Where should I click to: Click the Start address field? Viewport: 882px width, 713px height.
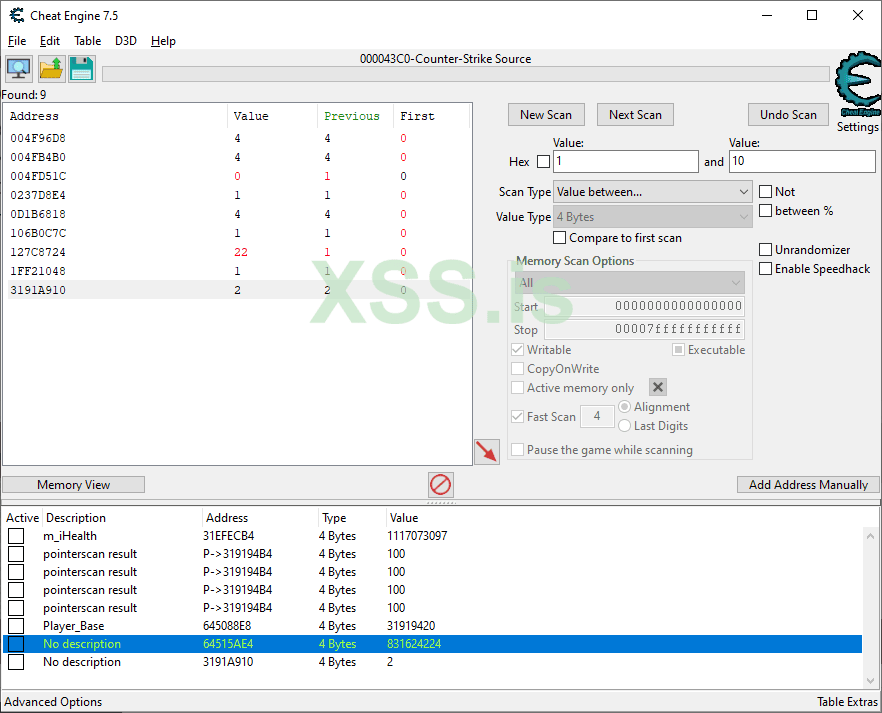(x=645, y=306)
